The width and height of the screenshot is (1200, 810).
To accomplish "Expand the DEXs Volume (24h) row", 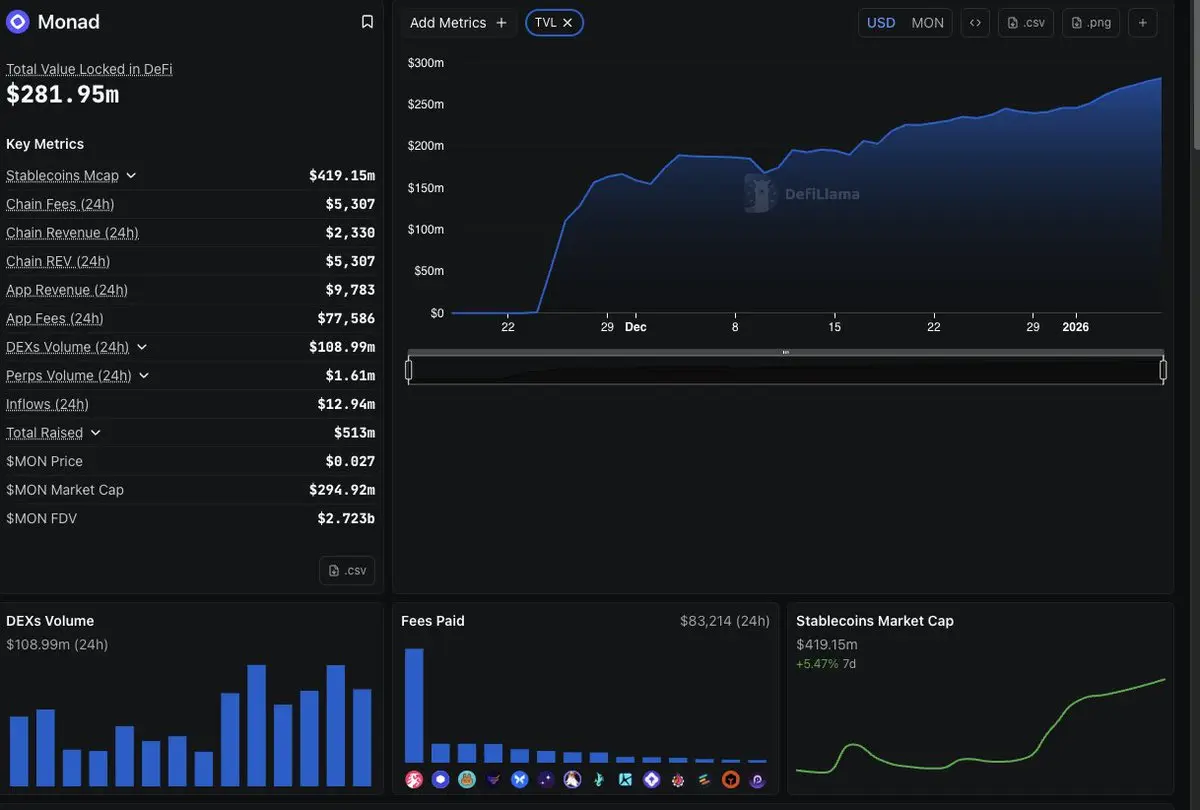I will click(x=142, y=347).
